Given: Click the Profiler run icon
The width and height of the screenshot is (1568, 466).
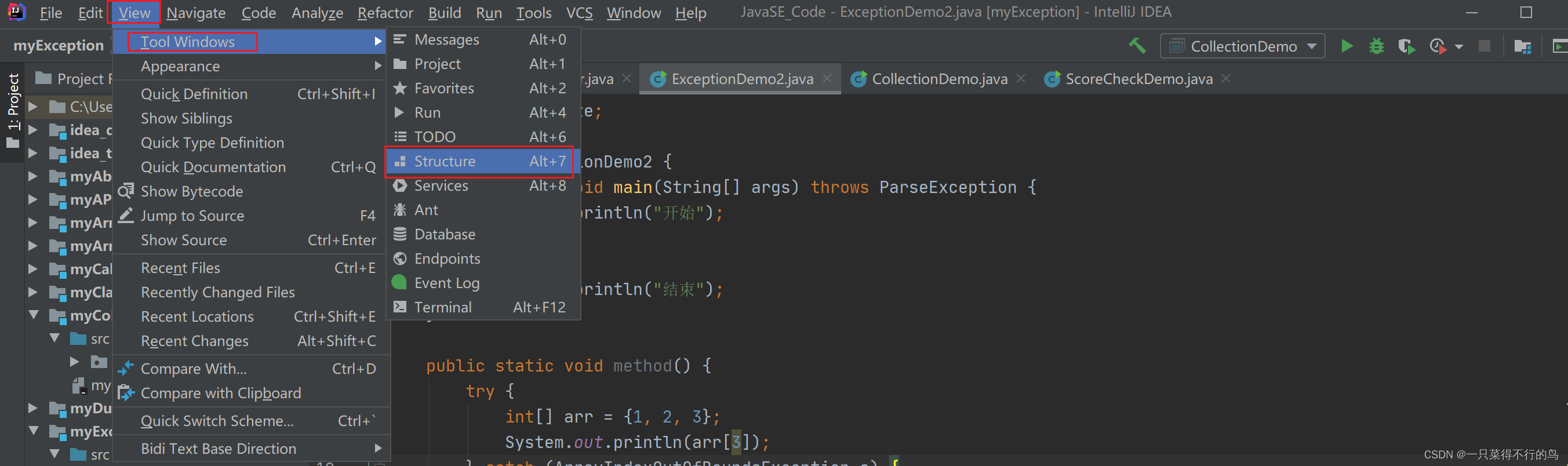Looking at the screenshot, I should 1438,46.
